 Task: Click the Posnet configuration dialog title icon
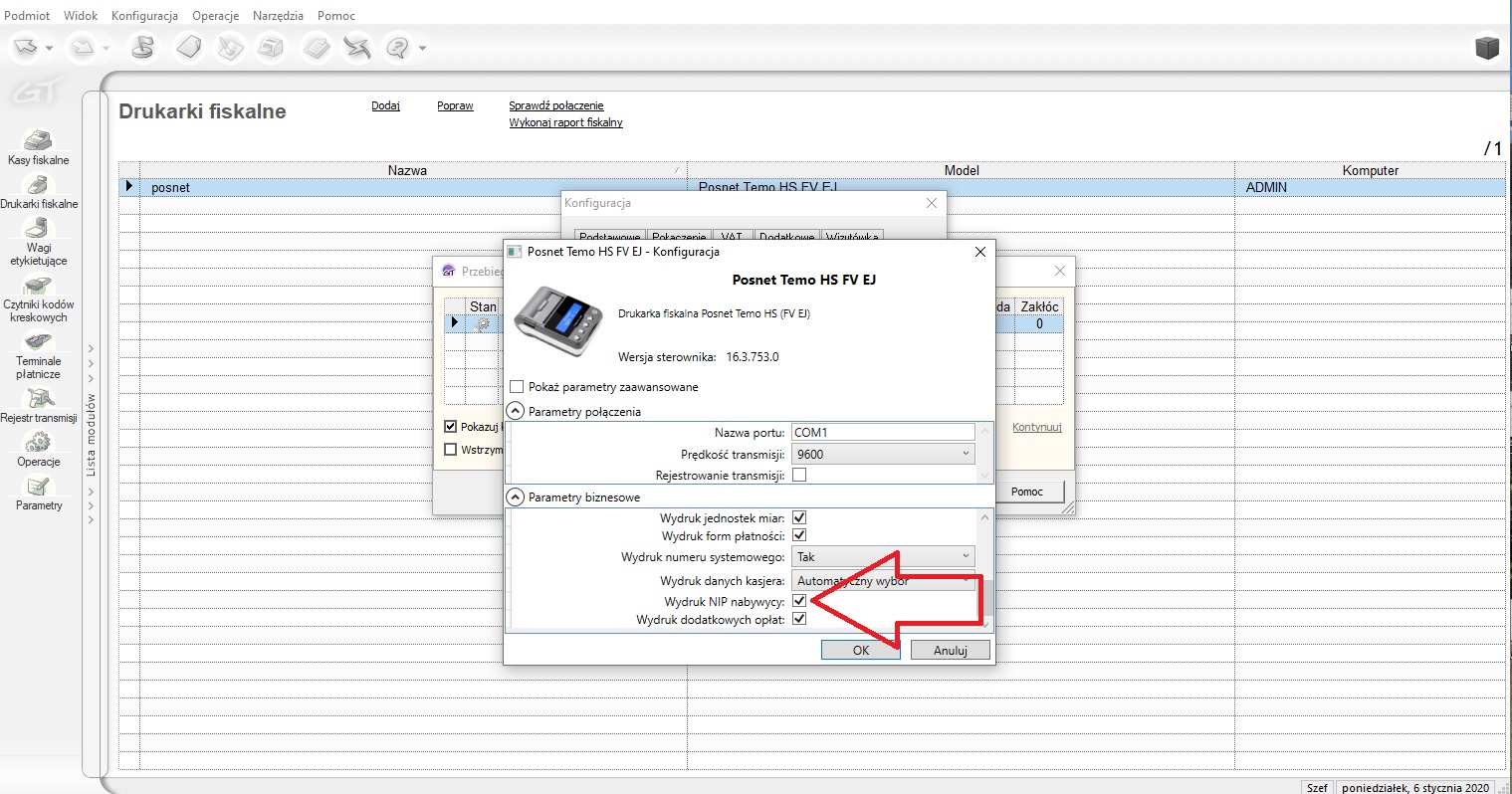point(515,252)
